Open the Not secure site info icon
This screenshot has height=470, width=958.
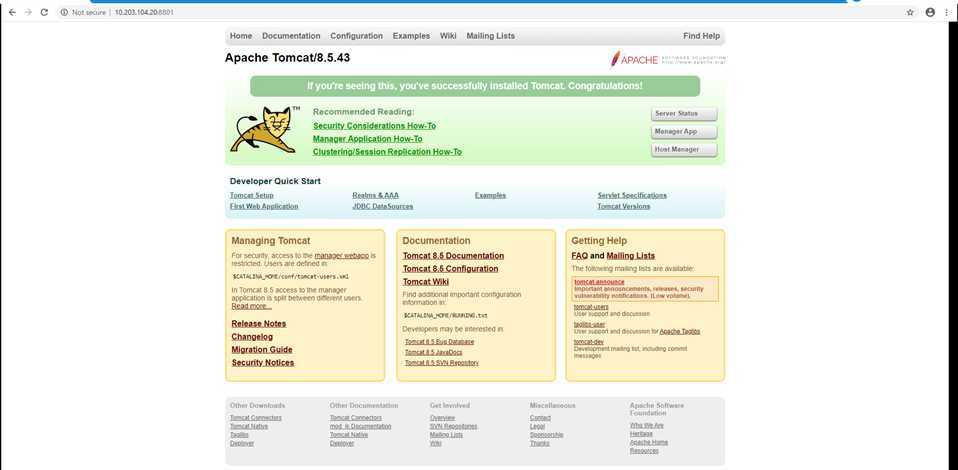64,12
